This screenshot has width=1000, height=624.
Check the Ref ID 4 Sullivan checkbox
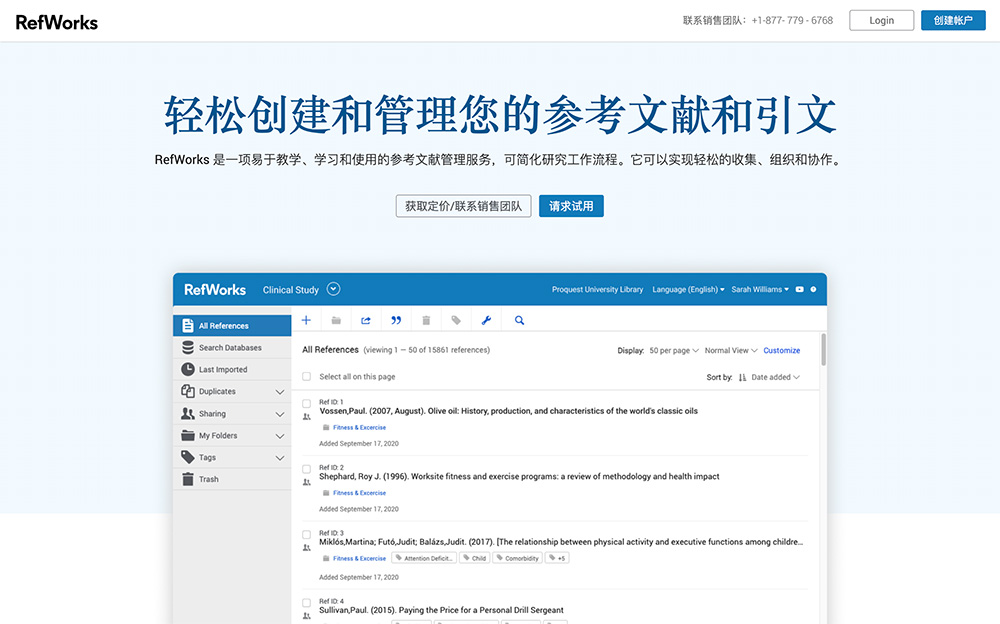coord(306,602)
